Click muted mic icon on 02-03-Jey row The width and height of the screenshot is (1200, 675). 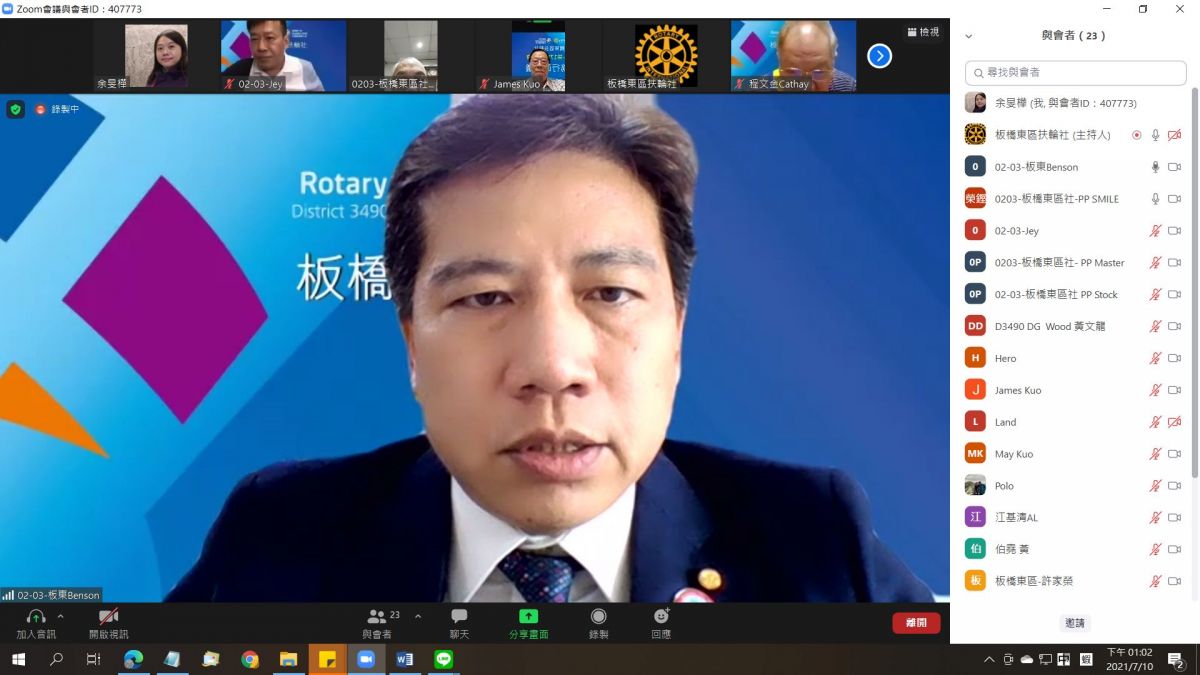coord(1155,231)
